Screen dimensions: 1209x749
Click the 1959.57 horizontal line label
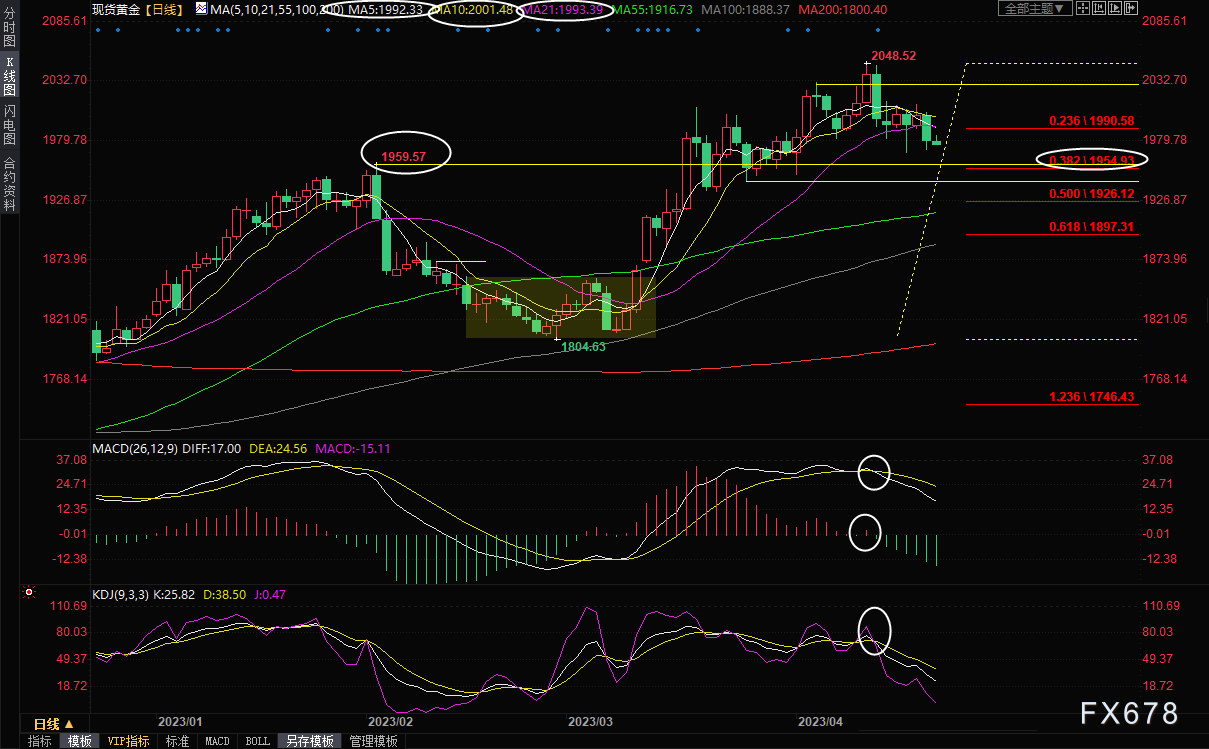[404, 157]
